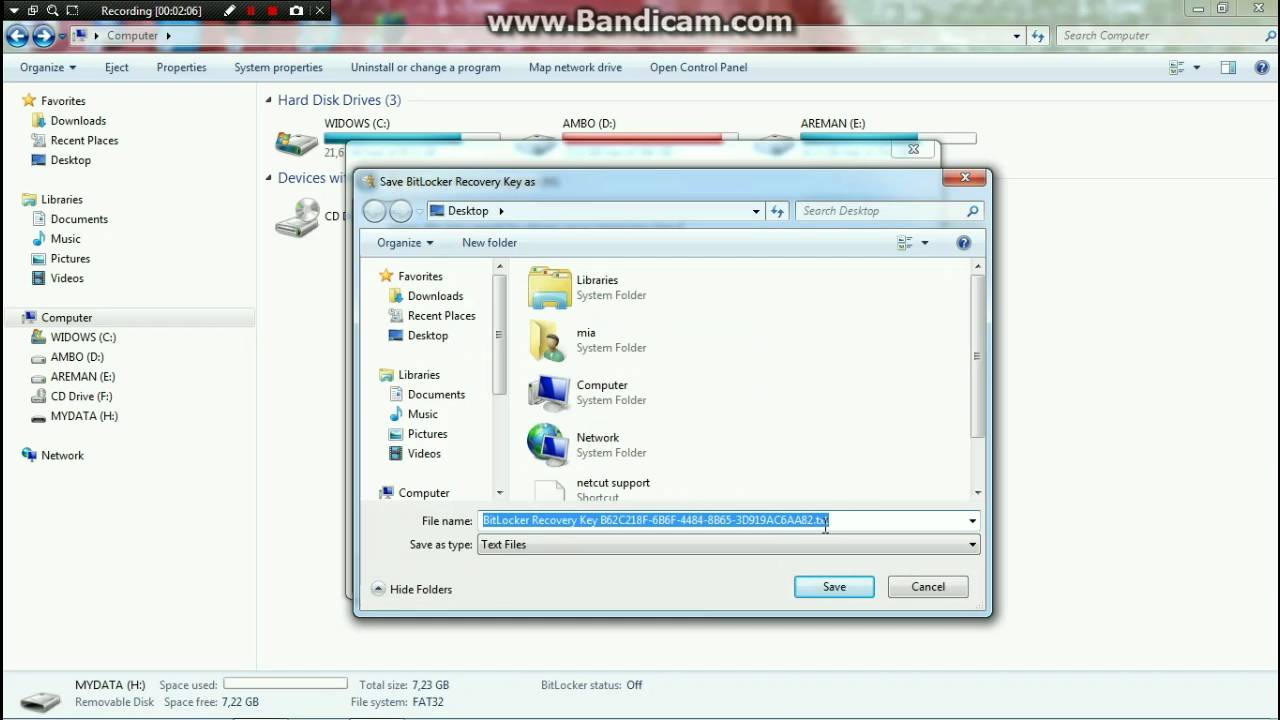Open the File name history dropdown arrow

click(972, 521)
